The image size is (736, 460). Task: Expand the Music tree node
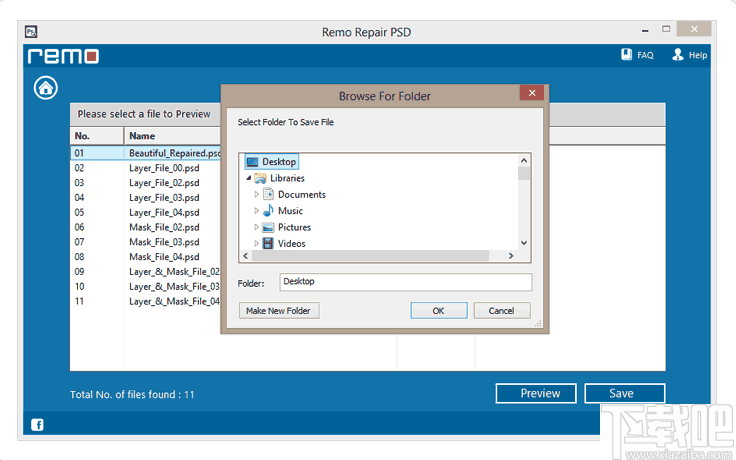click(x=256, y=211)
